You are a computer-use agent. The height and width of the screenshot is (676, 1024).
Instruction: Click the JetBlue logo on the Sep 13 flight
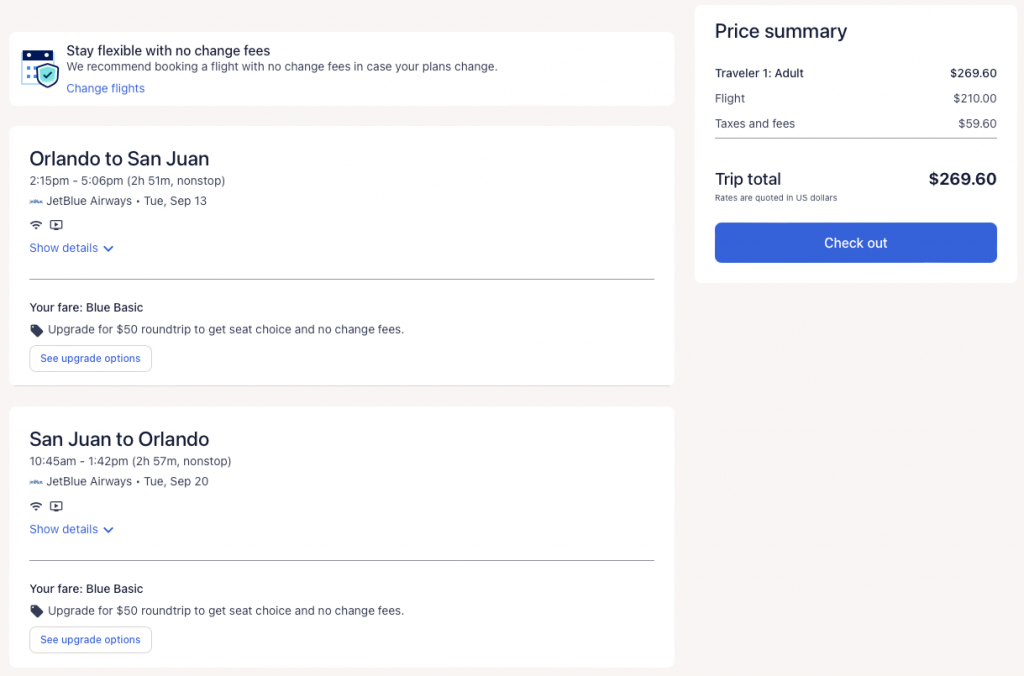click(x=36, y=201)
